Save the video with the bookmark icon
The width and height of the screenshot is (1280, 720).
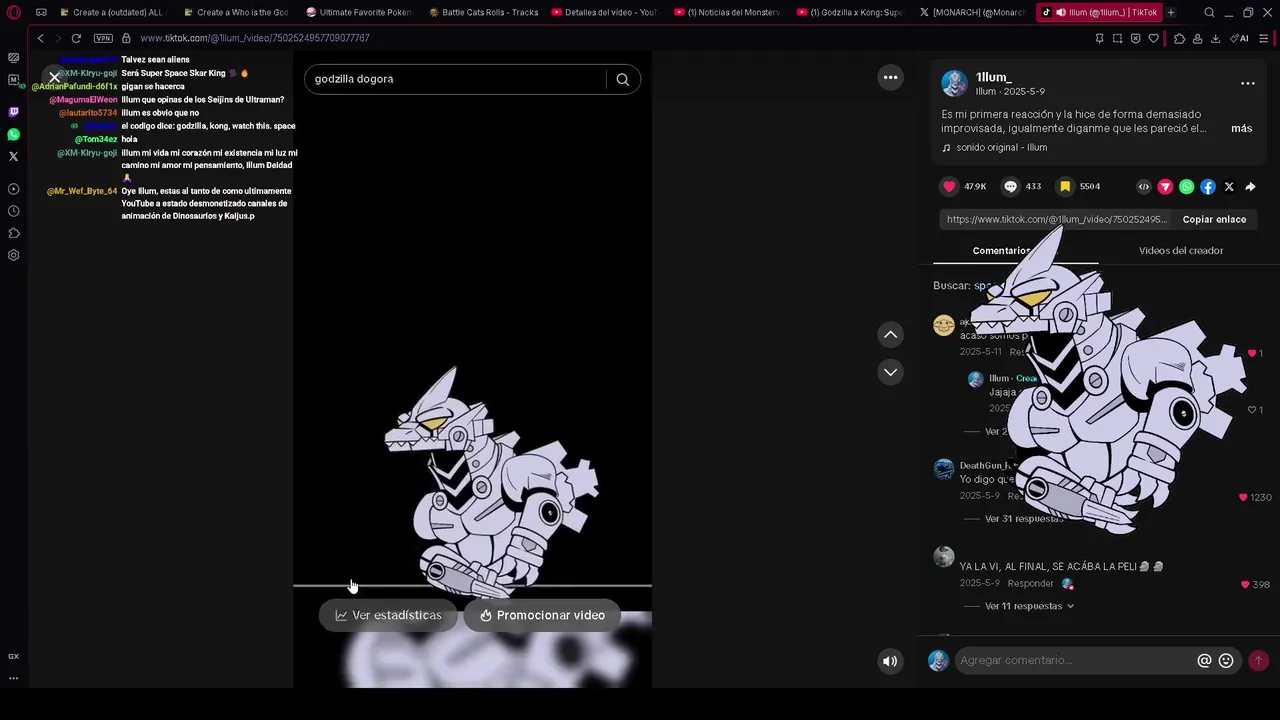coord(1065,187)
